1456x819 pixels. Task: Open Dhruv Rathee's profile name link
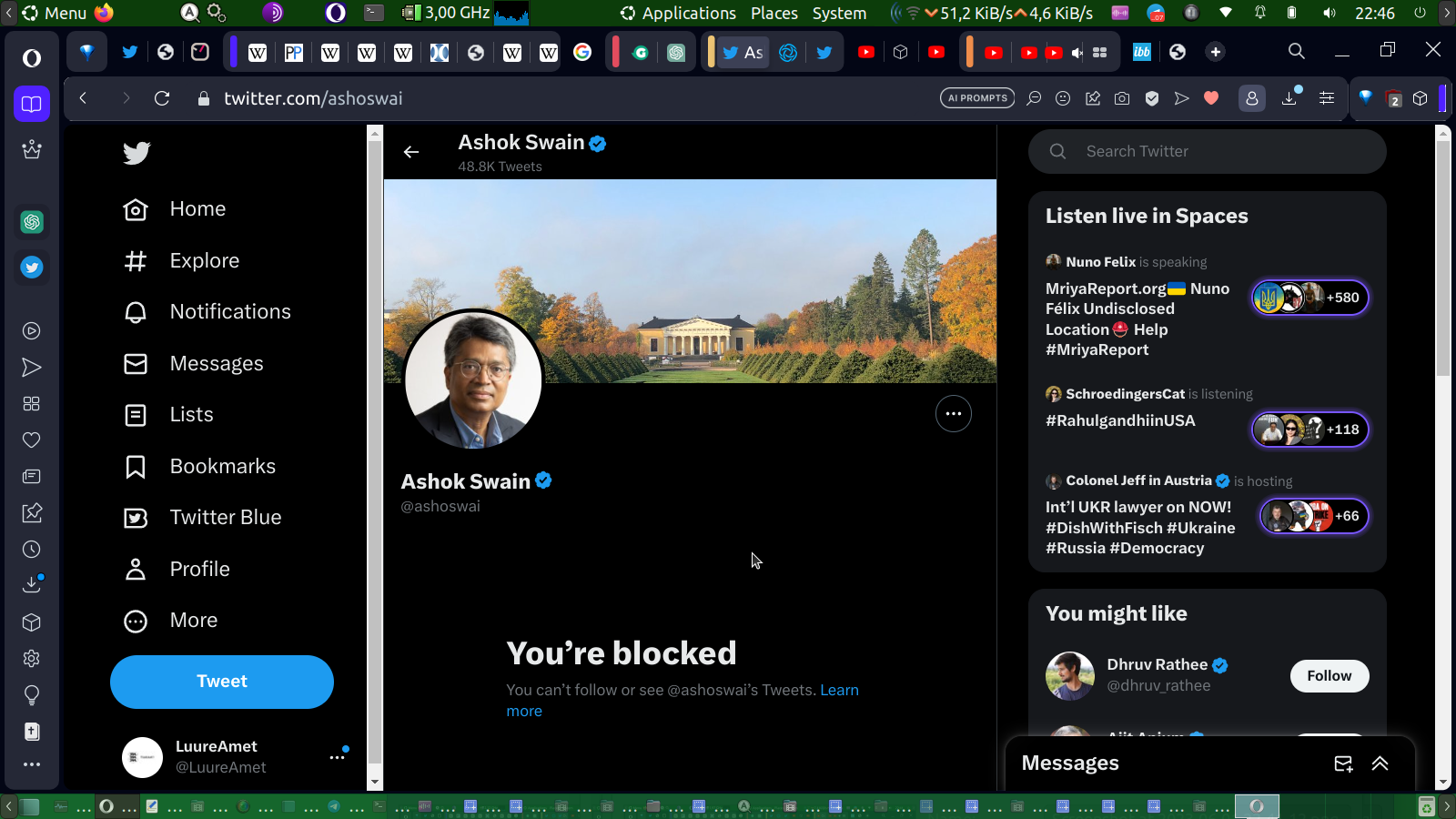[1158, 665]
